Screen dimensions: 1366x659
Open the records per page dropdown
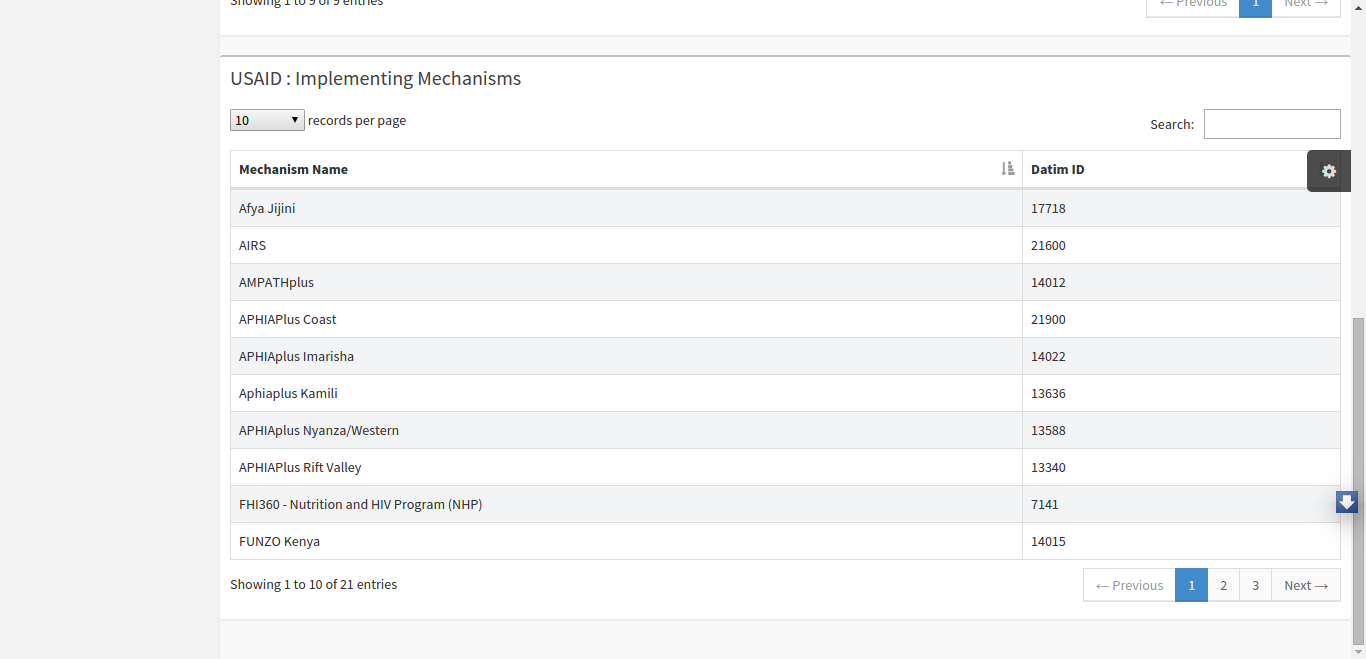267,120
